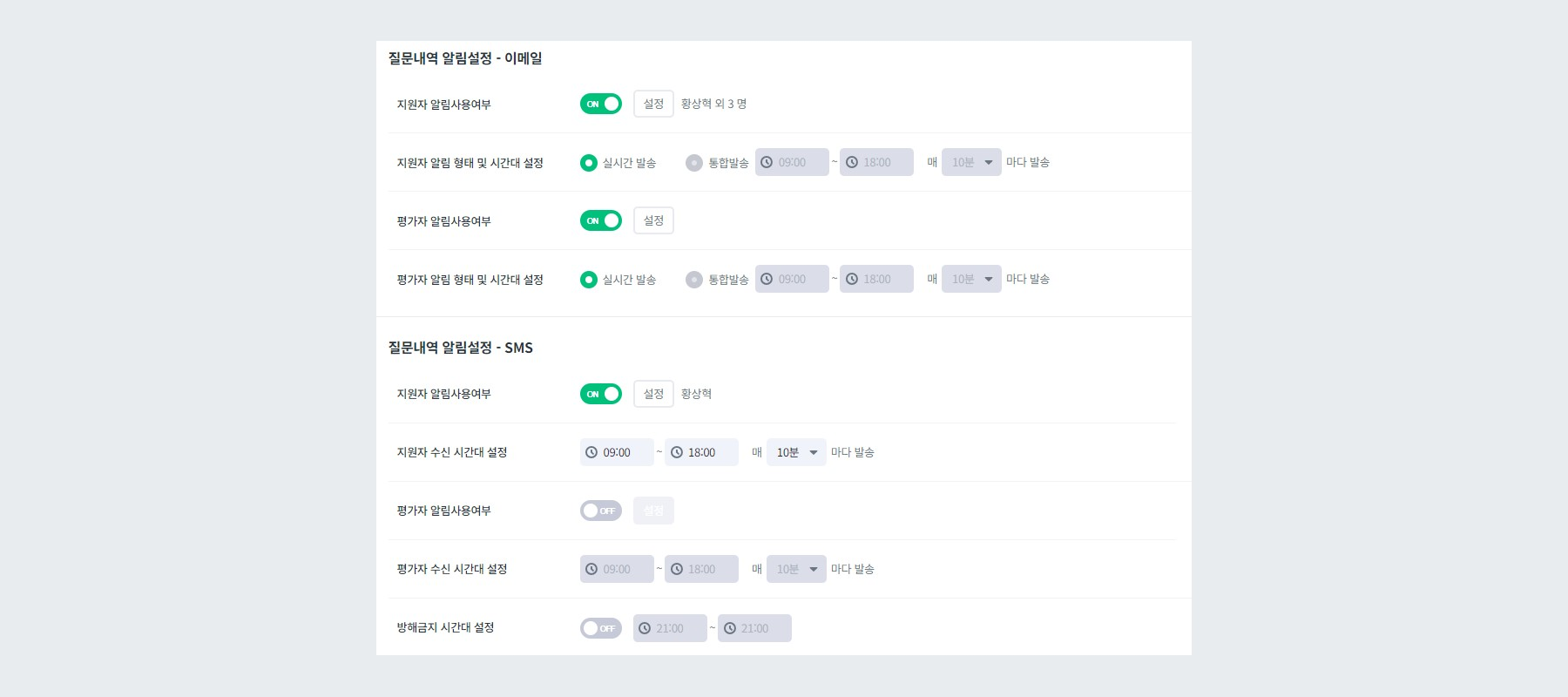
Task: Click 설정 next to 지원자 알림사용여부 under 이메일
Action: point(653,103)
